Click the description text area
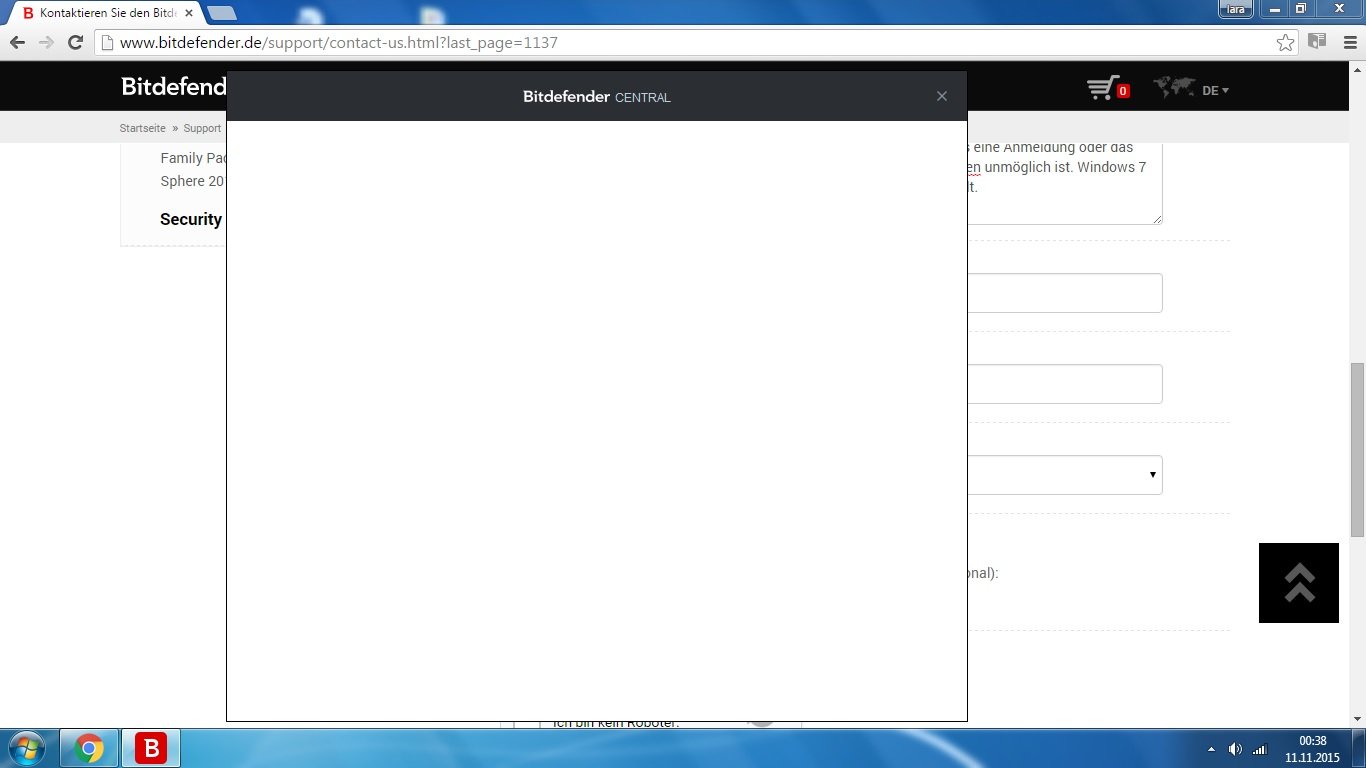This screenshot has height=768, width=1366. coord(1065,182)
